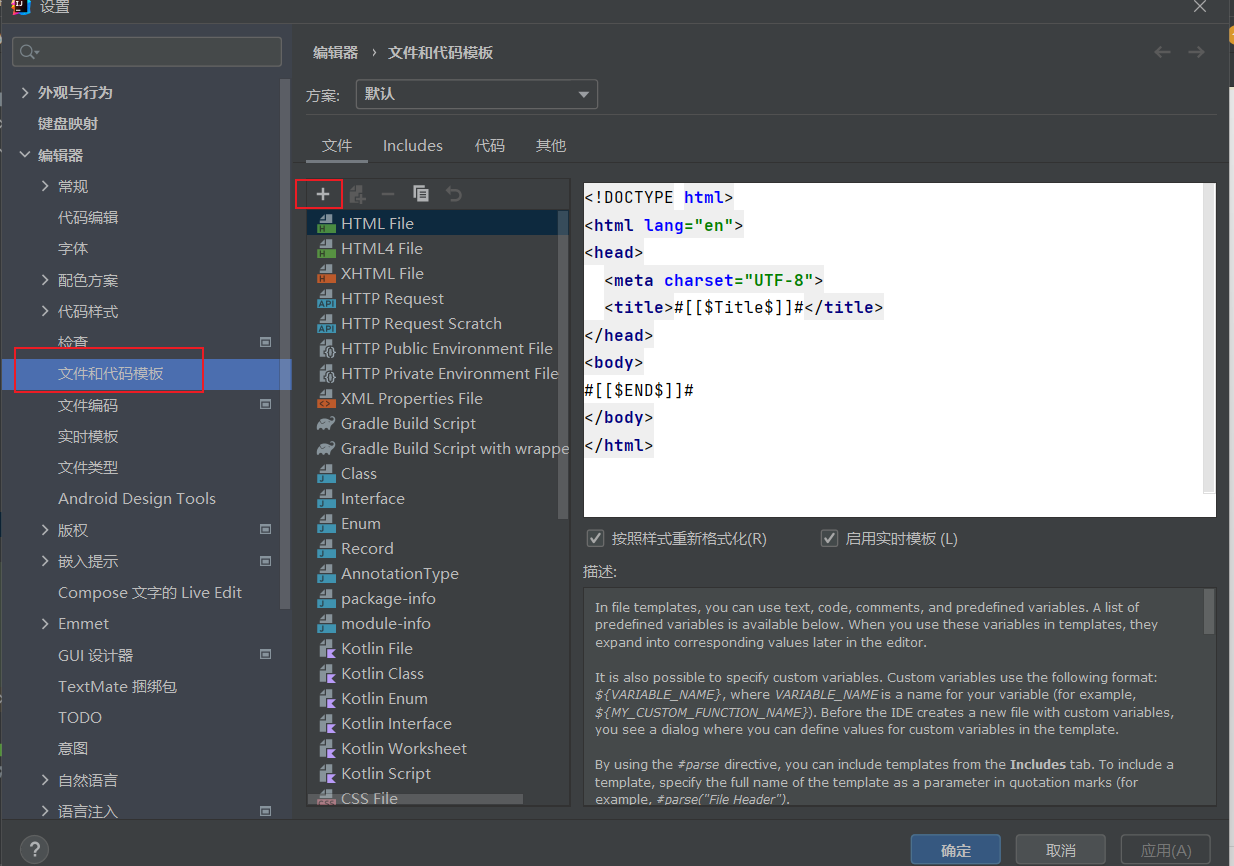The image size is (1234, 866).
Task: Switch to the 其他 tab
Action: (x=551, y=146)
